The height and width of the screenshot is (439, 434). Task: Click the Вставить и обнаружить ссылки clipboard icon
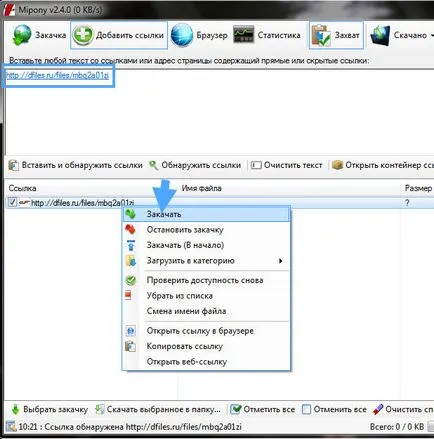13,165
